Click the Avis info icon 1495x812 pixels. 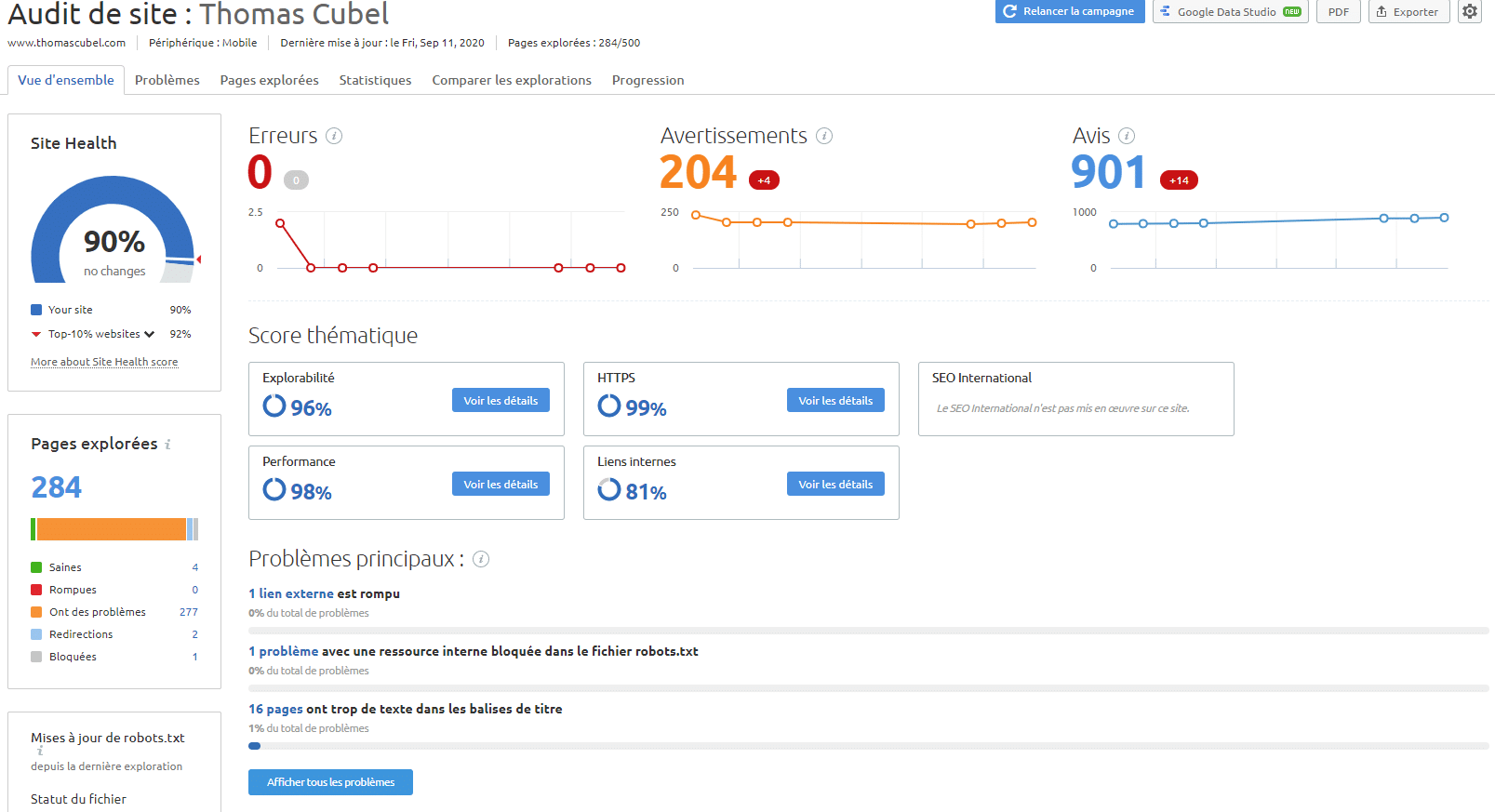[x=1127, y=136]
